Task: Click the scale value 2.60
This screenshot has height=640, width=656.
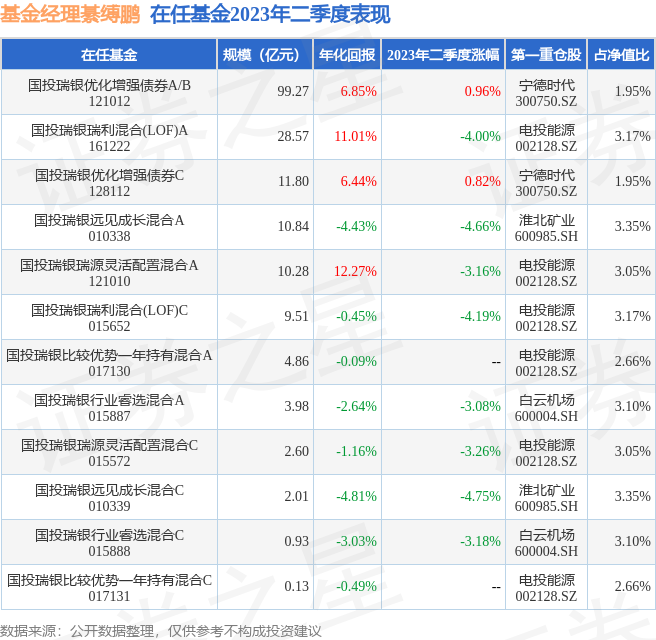Action: [296, 451]
